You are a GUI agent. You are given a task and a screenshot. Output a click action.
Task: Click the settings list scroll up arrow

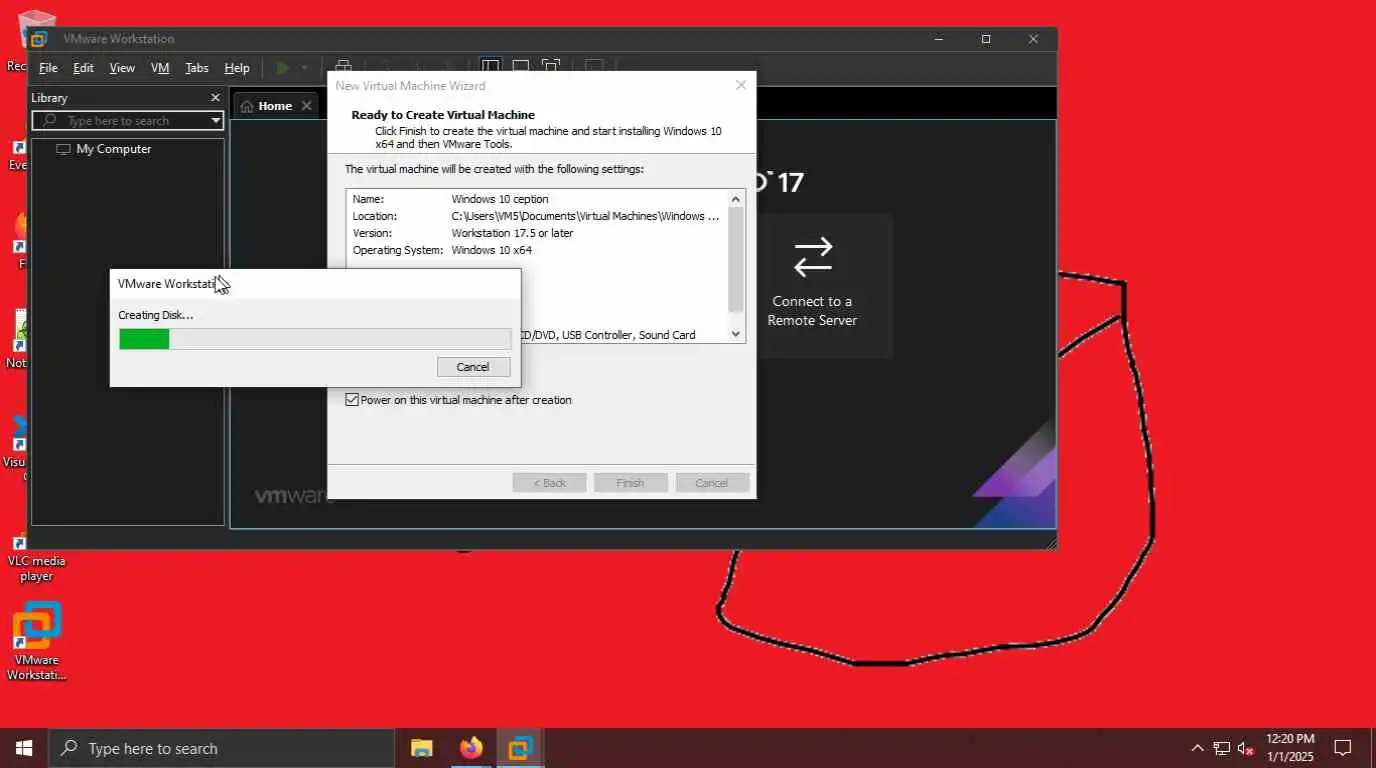[736, 199]
